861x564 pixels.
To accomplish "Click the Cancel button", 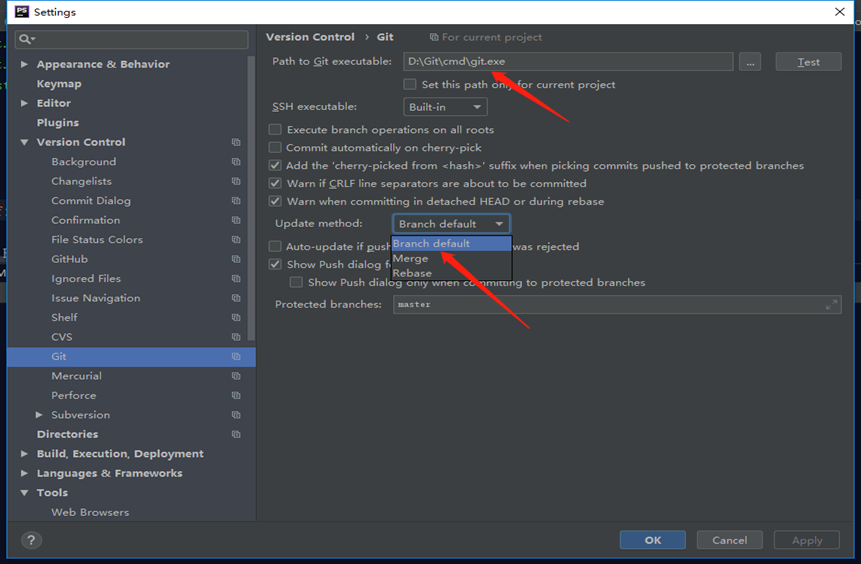I will pyautogui.click(x=730, y=540).
